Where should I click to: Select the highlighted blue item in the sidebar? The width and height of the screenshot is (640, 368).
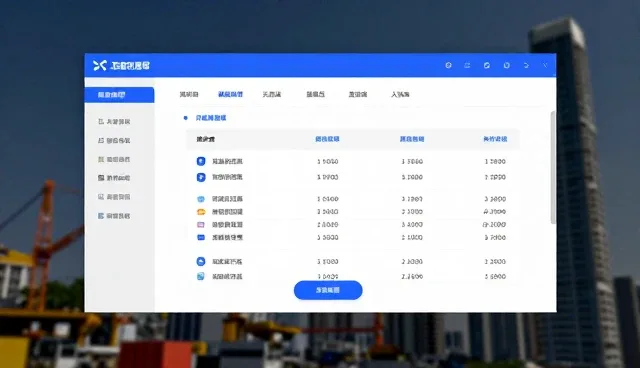[119, 95]
